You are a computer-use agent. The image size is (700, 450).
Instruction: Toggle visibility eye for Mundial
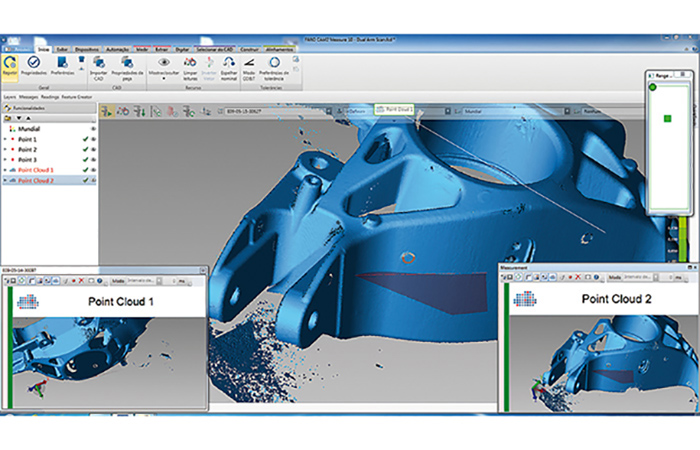click(x=92, y=129)
